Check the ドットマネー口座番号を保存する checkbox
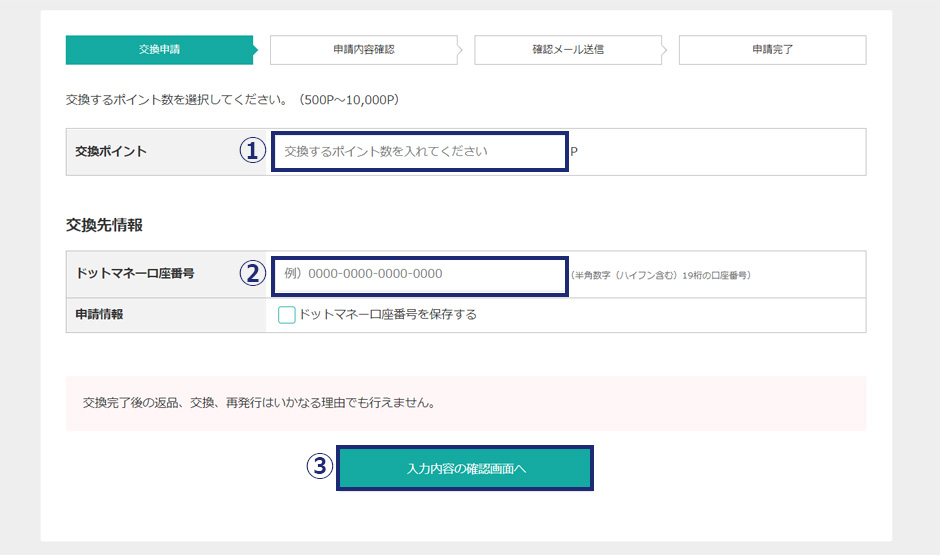The width and height of the screenshot is (940, 555). click(287, 315)
